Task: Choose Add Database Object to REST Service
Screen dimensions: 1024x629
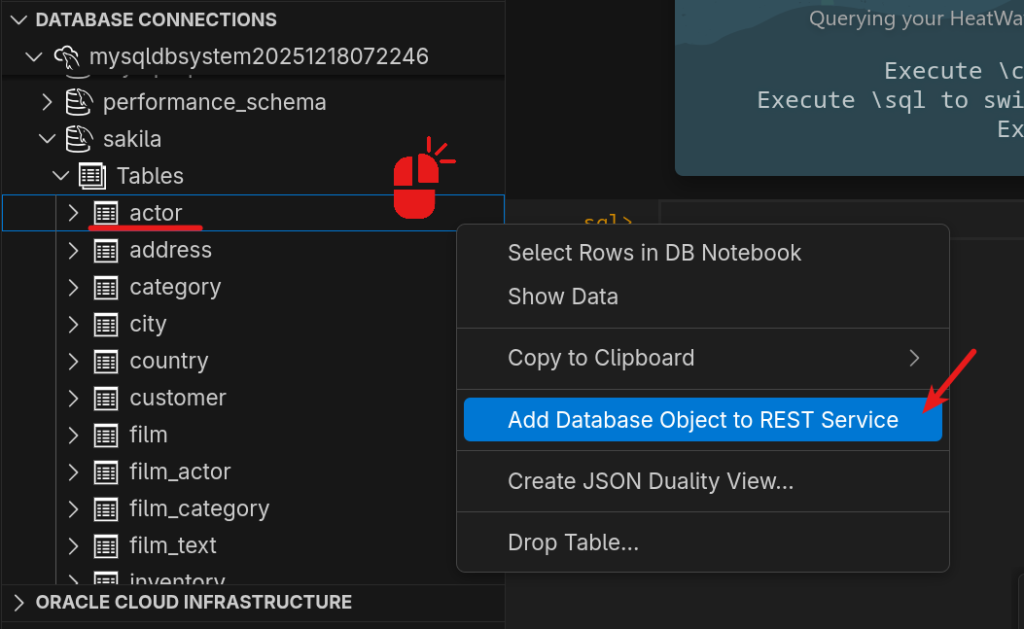Action: tap(702, 420)
